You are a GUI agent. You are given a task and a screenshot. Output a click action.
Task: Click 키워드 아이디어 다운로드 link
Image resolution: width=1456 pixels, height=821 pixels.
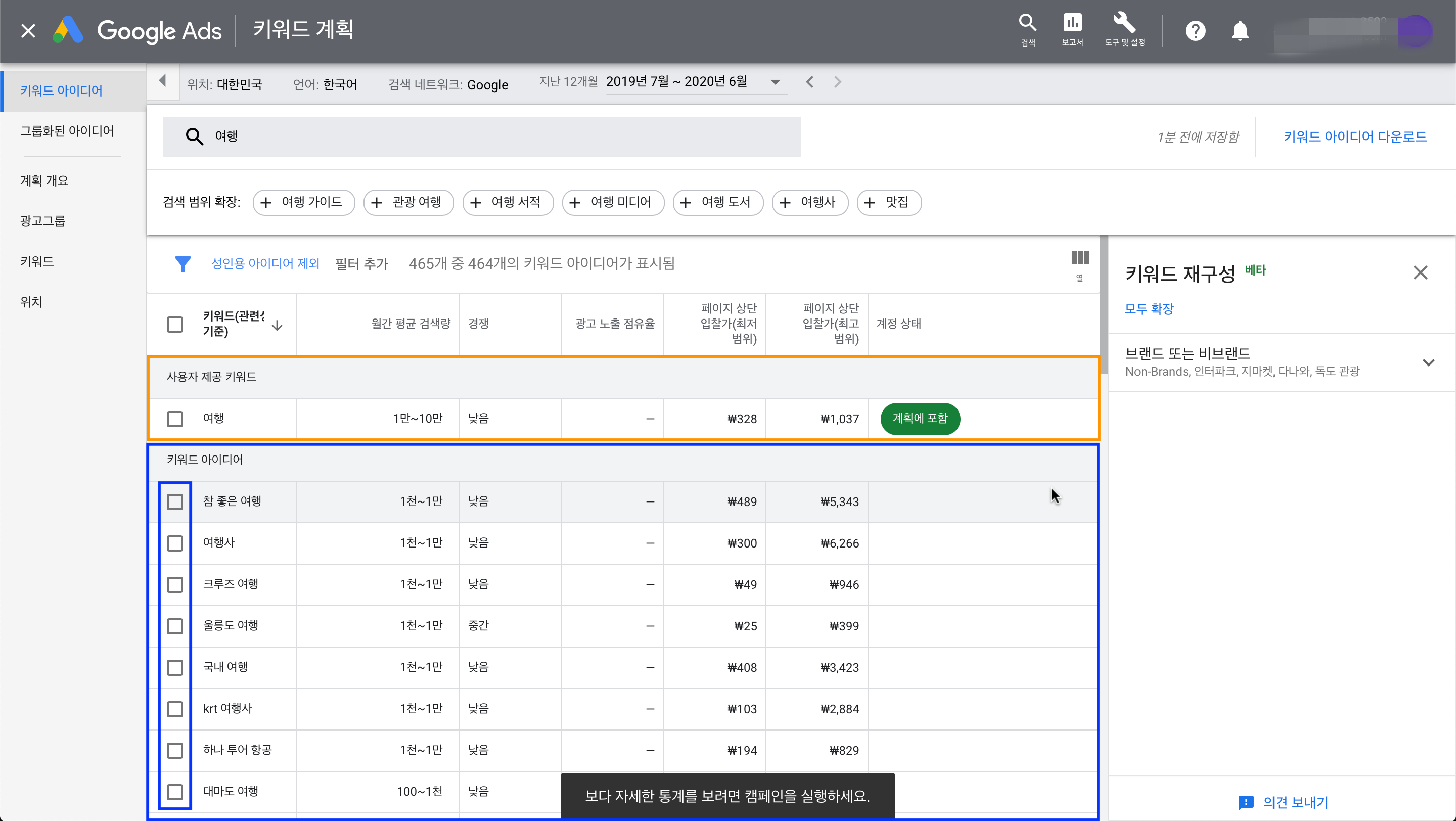pos(1355,136)
